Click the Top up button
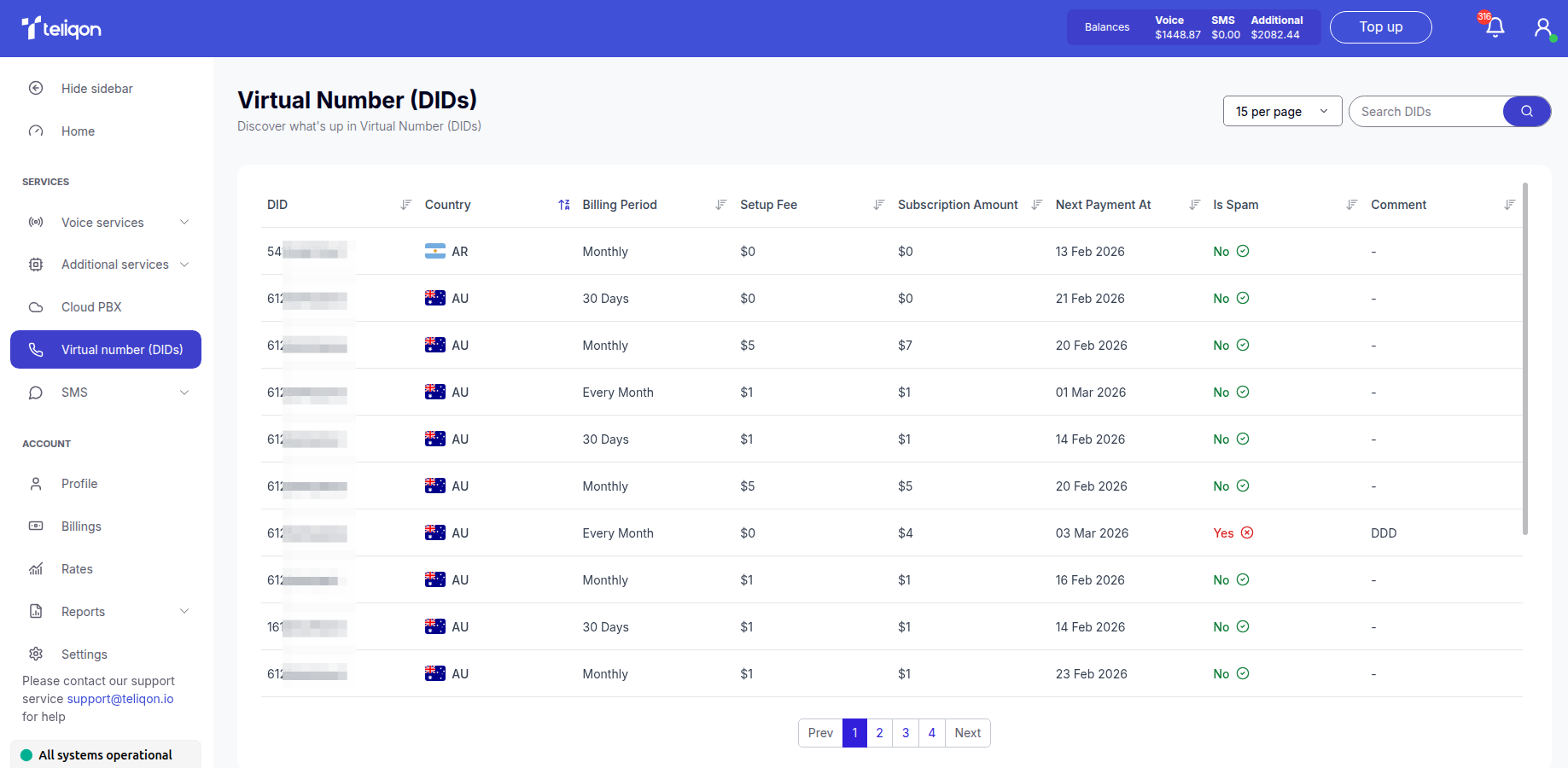1568x768 pixels. tap(1380, 27)
